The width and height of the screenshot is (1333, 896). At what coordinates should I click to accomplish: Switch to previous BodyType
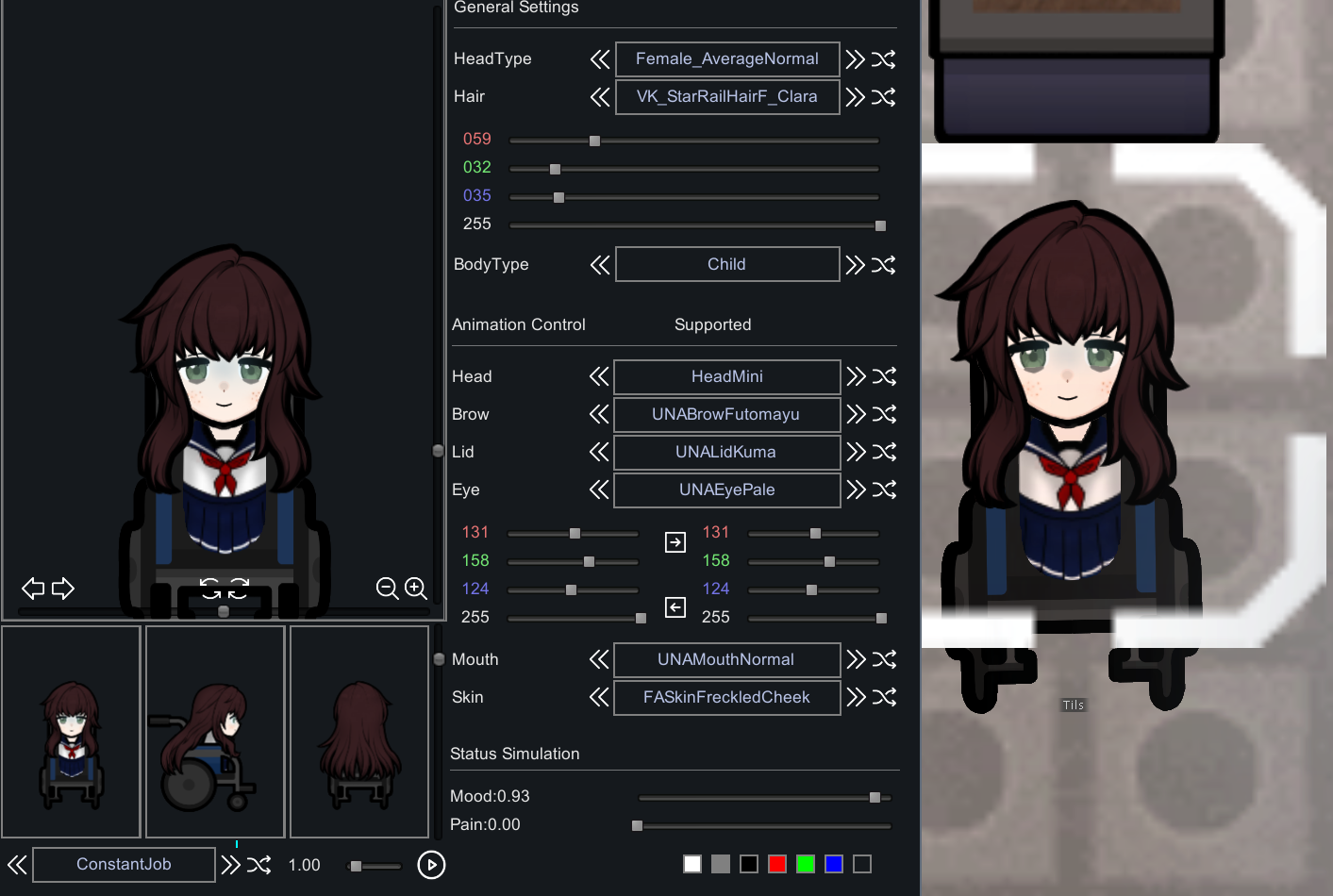tap(600, 265)
